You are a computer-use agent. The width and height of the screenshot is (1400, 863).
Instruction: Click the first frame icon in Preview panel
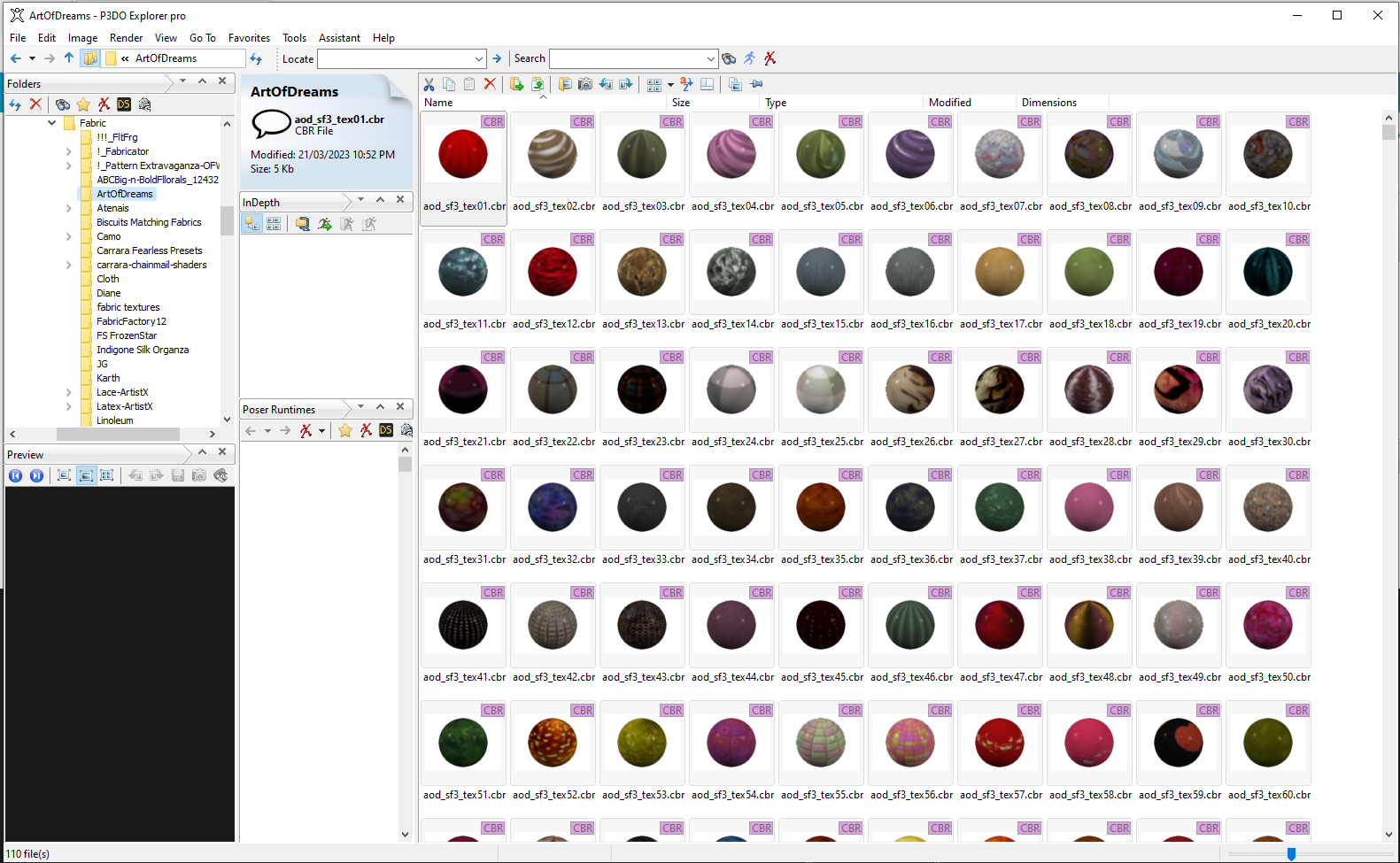pos(16,475)
